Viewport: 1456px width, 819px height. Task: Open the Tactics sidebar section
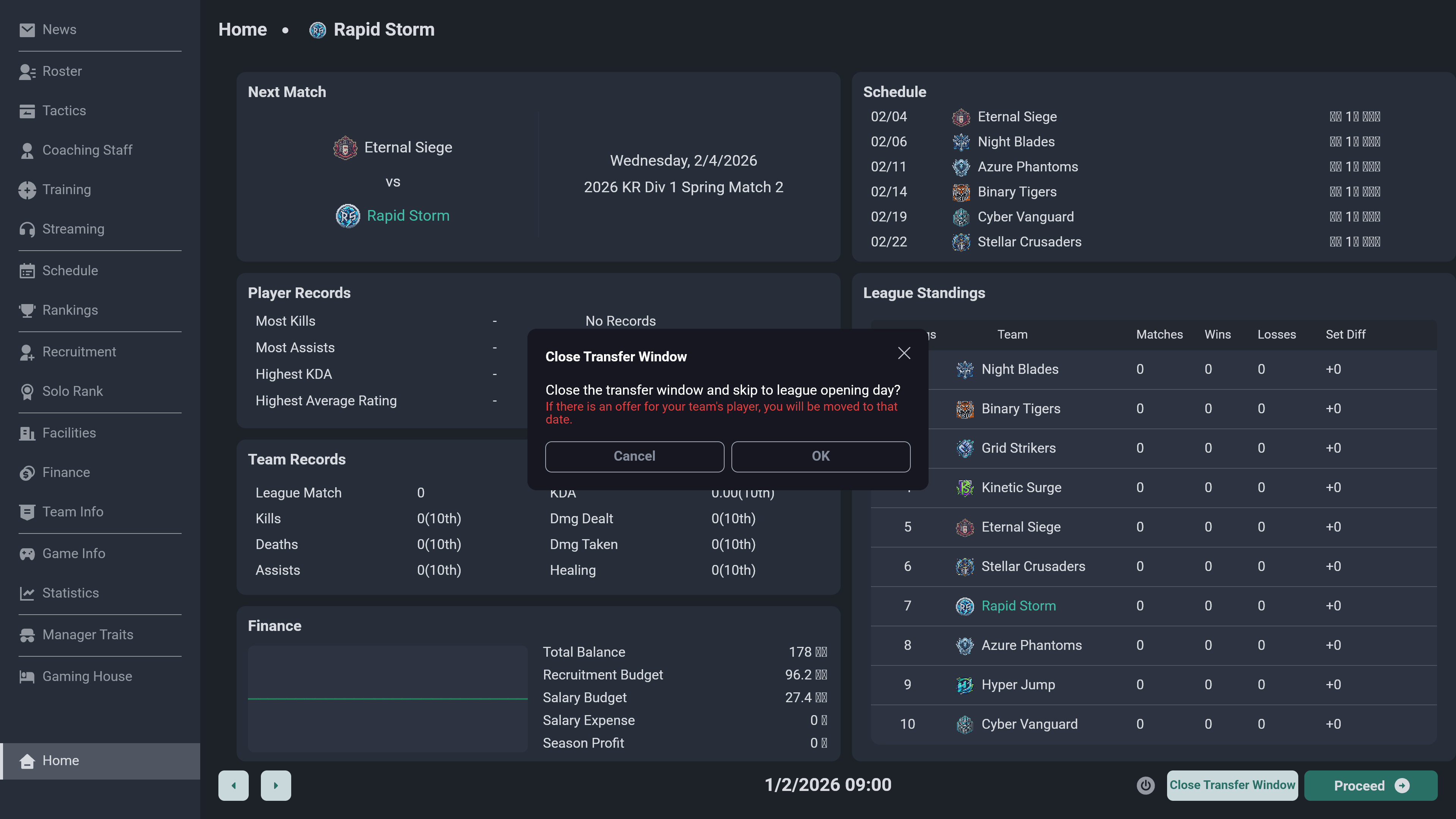pos(64,111)
